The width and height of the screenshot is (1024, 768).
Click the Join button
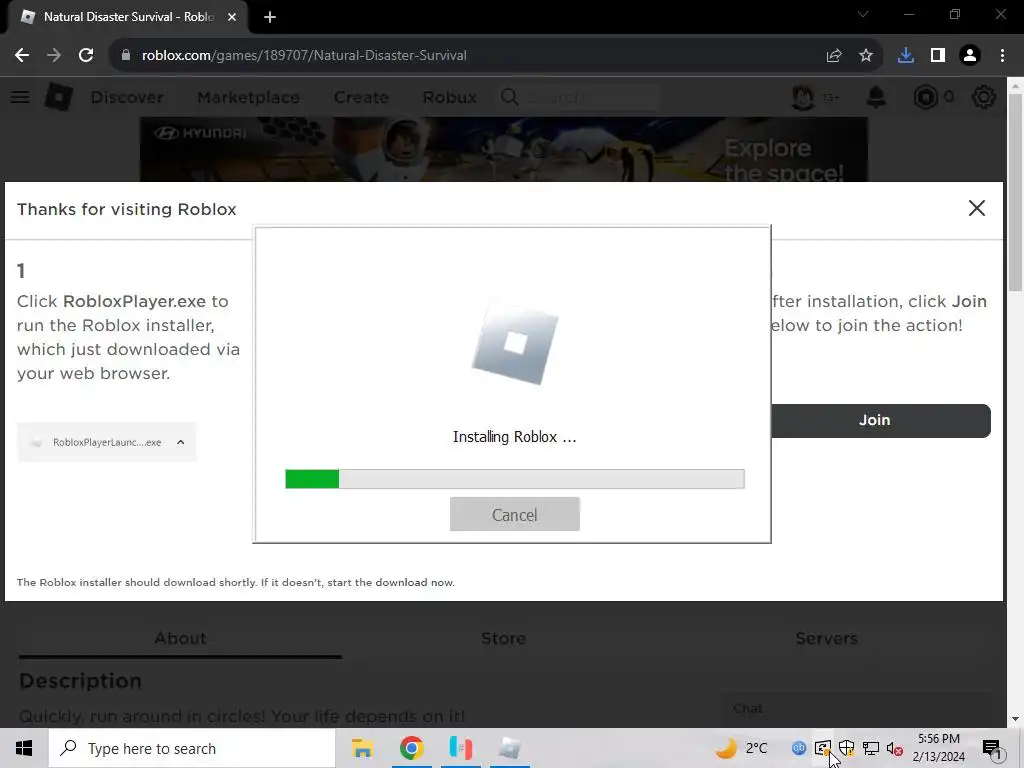pyautogui.click(x=880, y=421)
